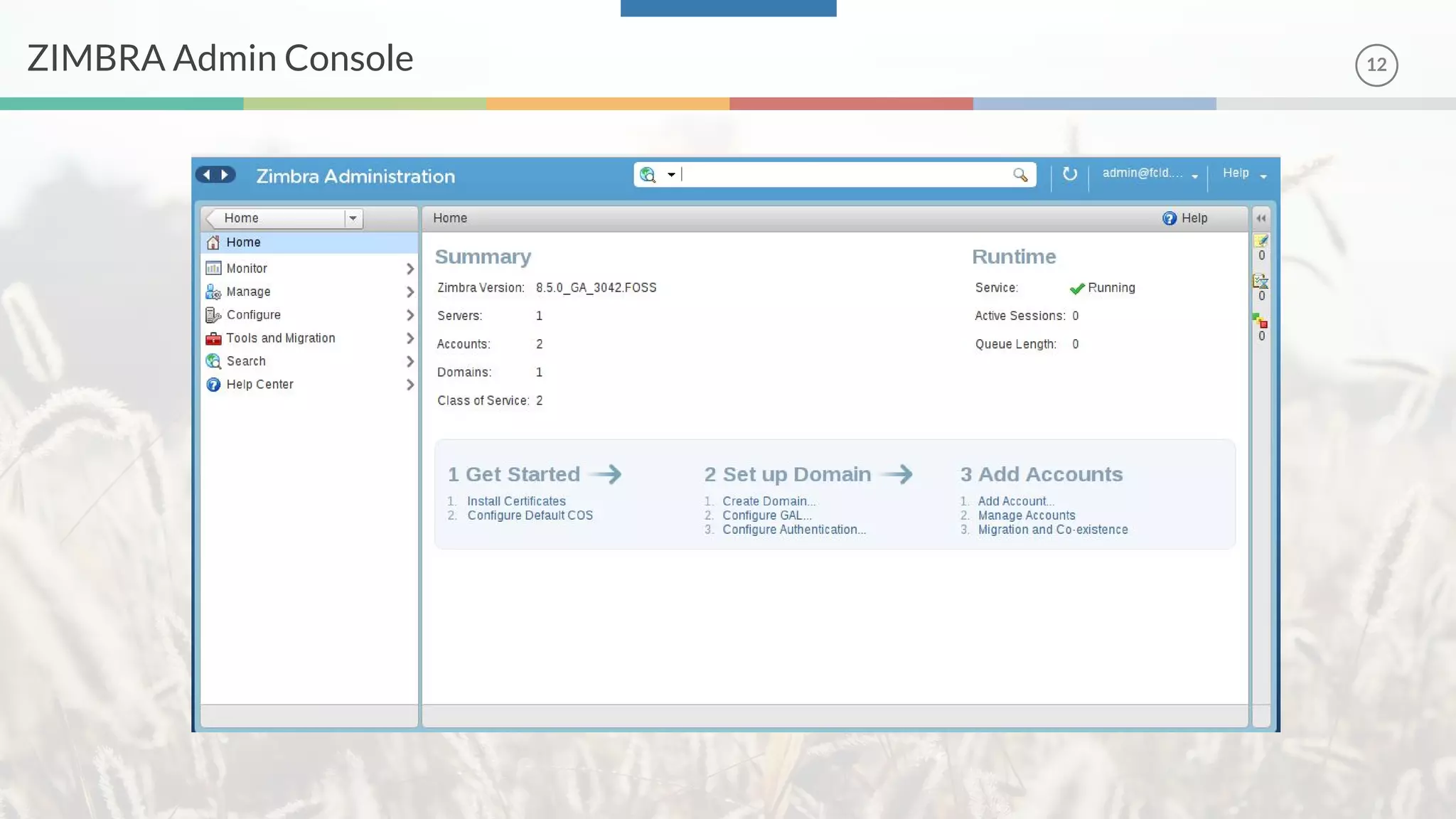Image resolution: width=1456 pixels, height=819 pixels.
Task: Click the Monitor chart icon
Action: [x=213, y=268]
